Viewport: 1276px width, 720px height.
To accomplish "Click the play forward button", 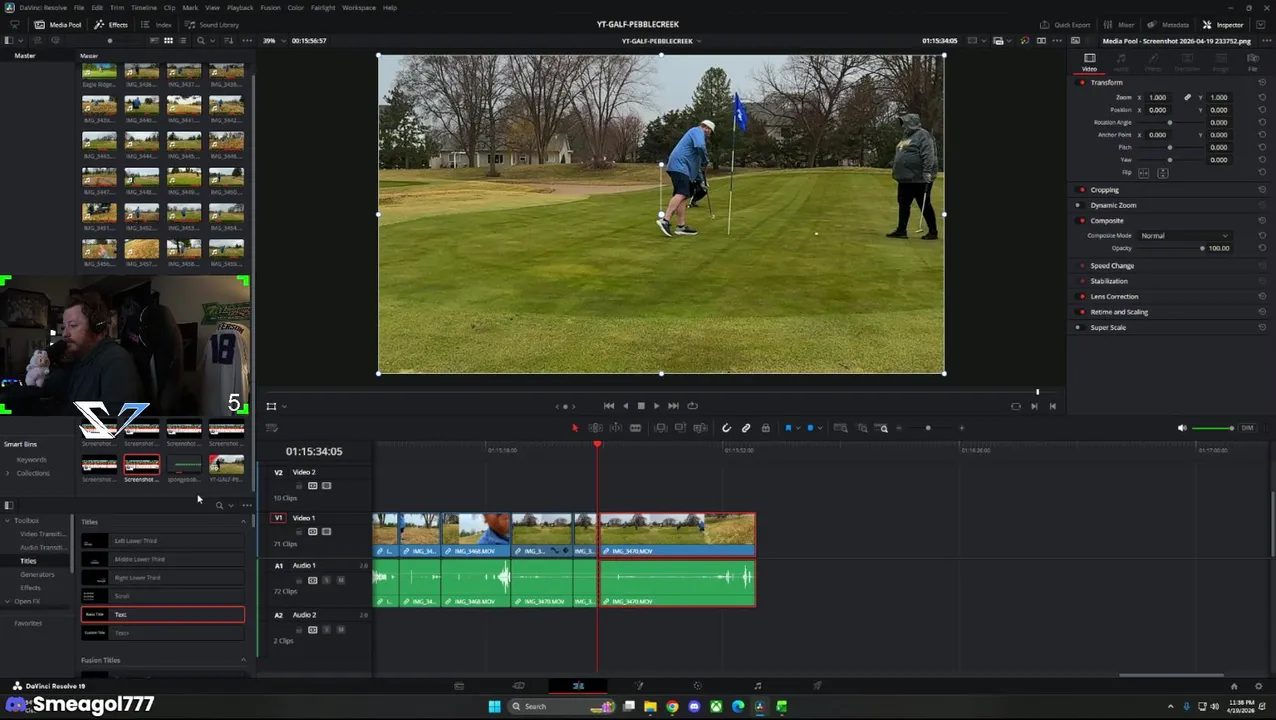I will click(x=656, y=406).
